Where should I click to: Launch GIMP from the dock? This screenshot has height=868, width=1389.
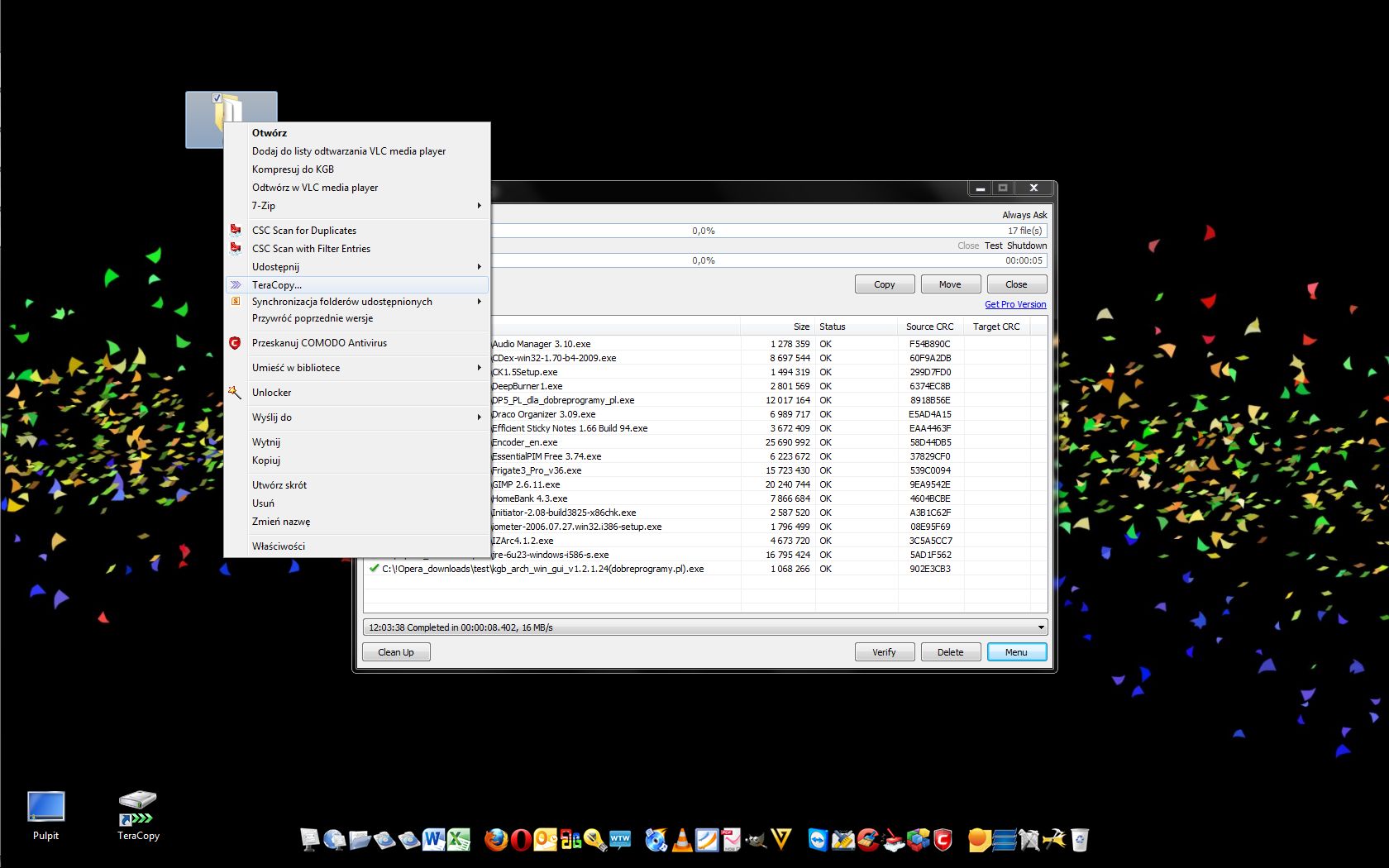[756, 840]
